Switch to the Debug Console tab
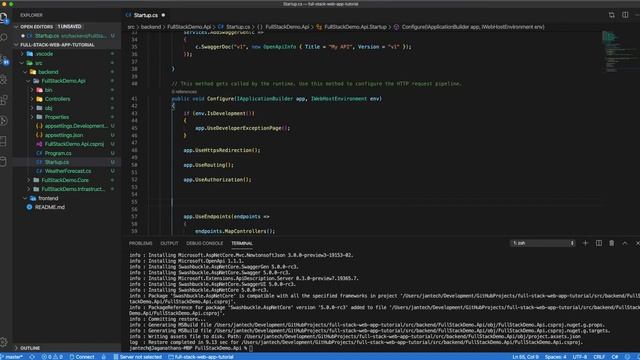This screenshot has height=360, width=640. coord(204,243)
